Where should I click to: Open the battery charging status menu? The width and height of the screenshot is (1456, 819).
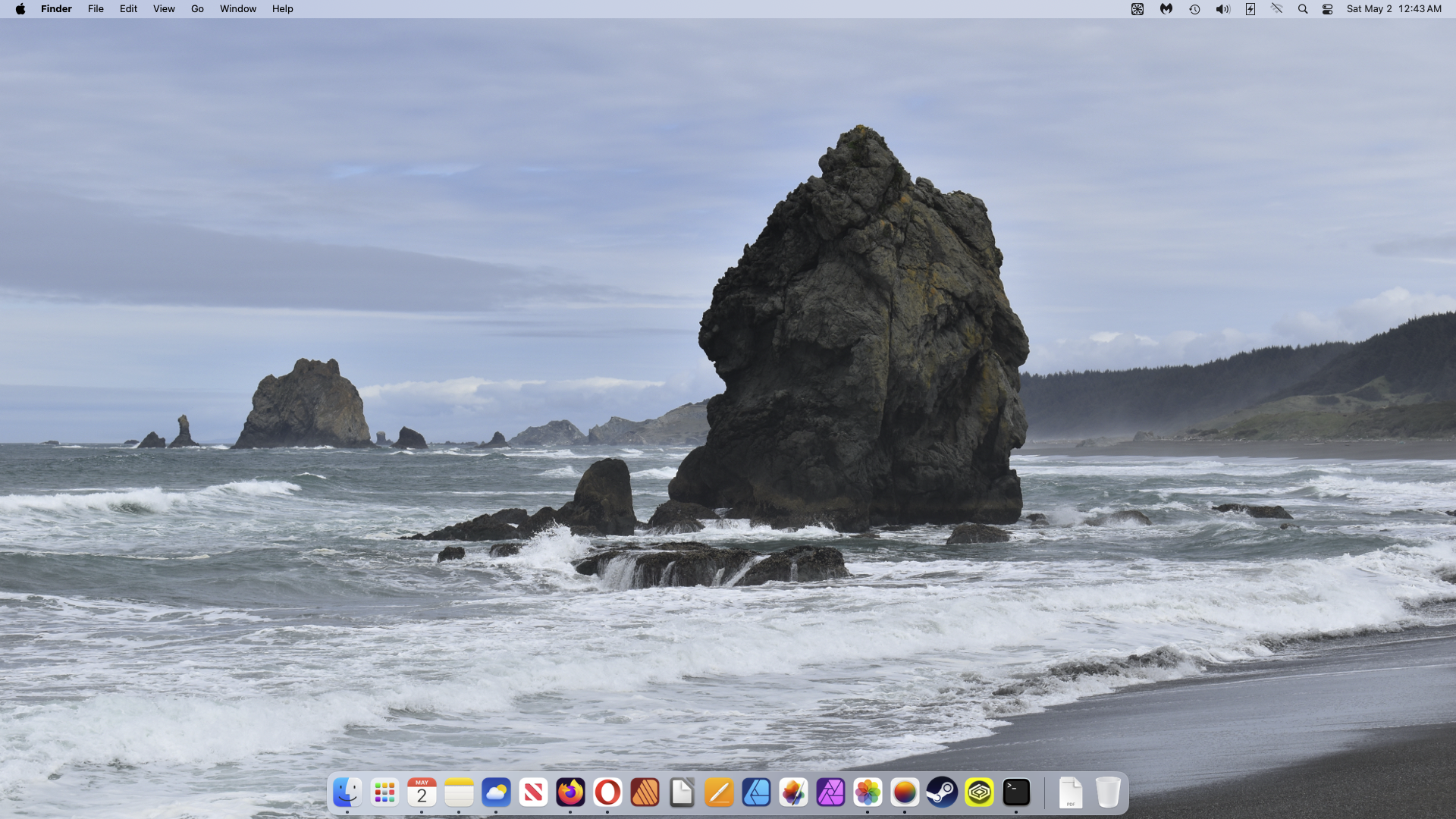pyautogui.click(x=1250, y=9)
